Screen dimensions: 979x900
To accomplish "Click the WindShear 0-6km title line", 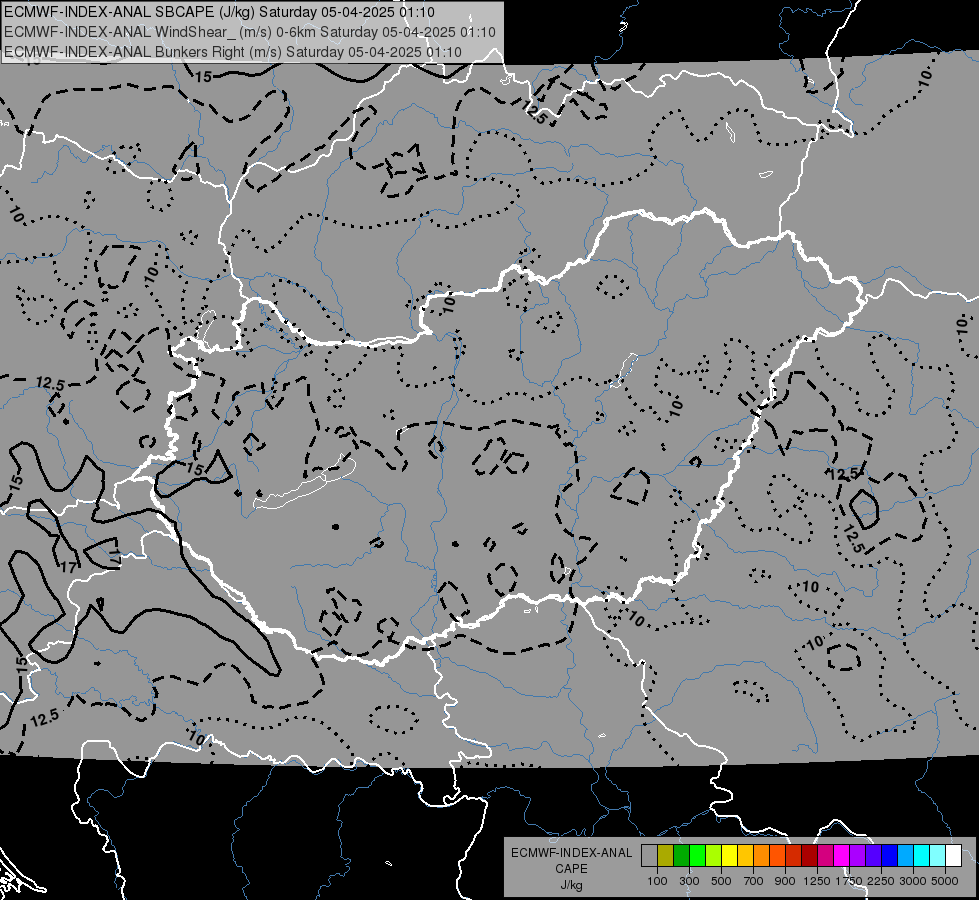I will point(250,32).
